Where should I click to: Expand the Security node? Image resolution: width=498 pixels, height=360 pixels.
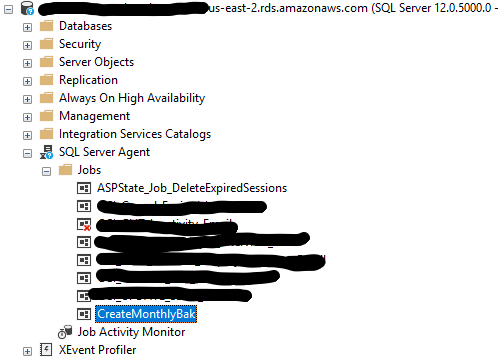pos(27,45)
